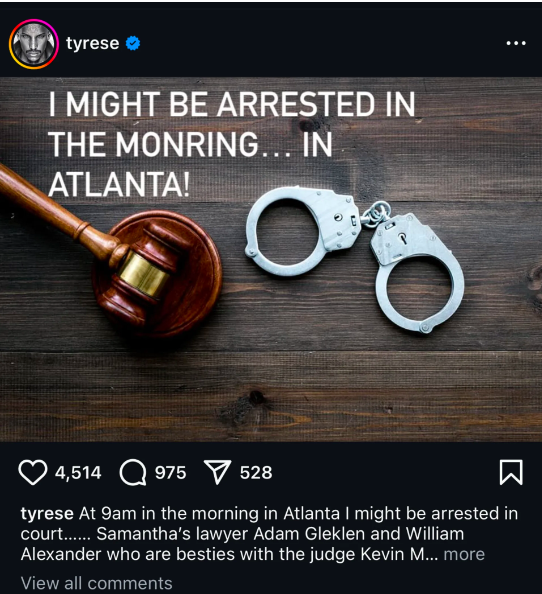
Task: Like the post with the heart icon
Action: 33,472
